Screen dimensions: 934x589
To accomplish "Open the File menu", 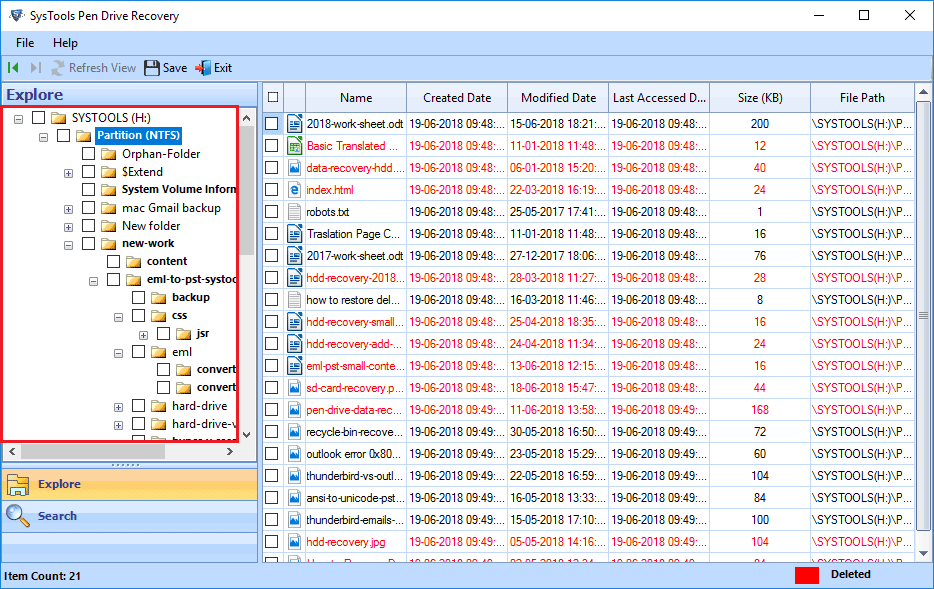I will [x=24, y=43].
